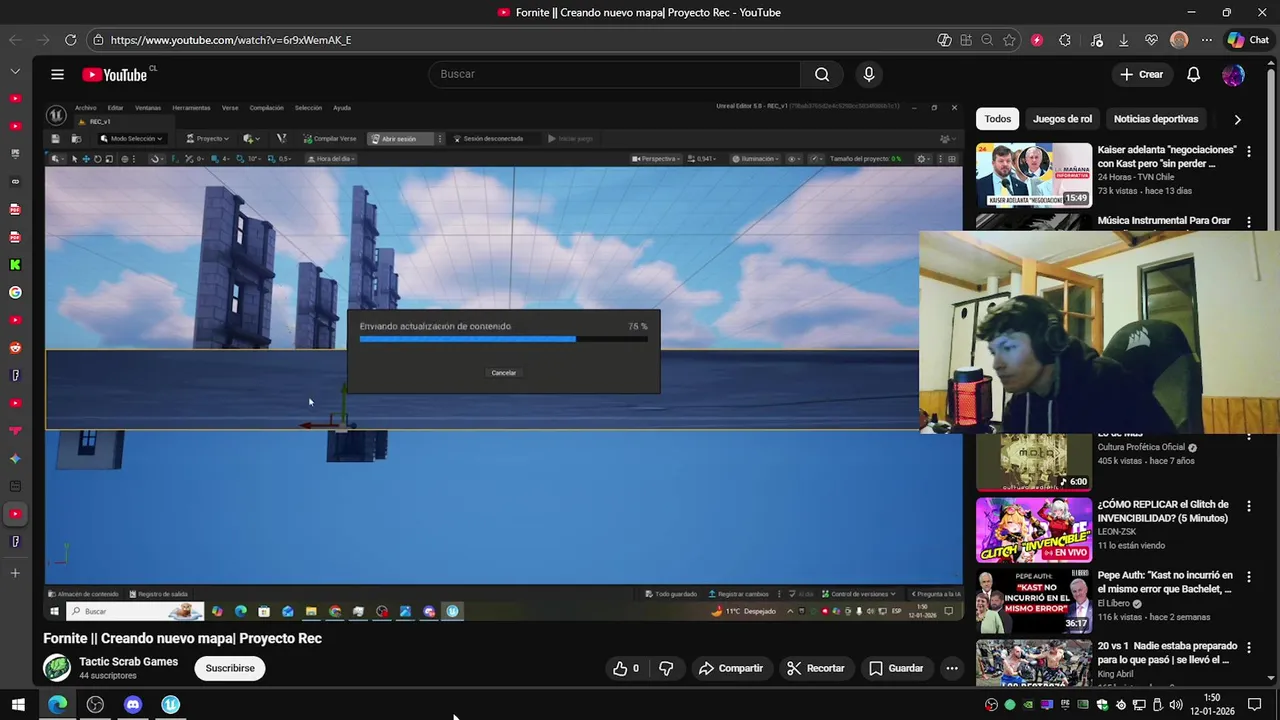Screen dimensions: 1280x720
Task: Select the Noticias deportivas chip
Action: (1155, 119)
